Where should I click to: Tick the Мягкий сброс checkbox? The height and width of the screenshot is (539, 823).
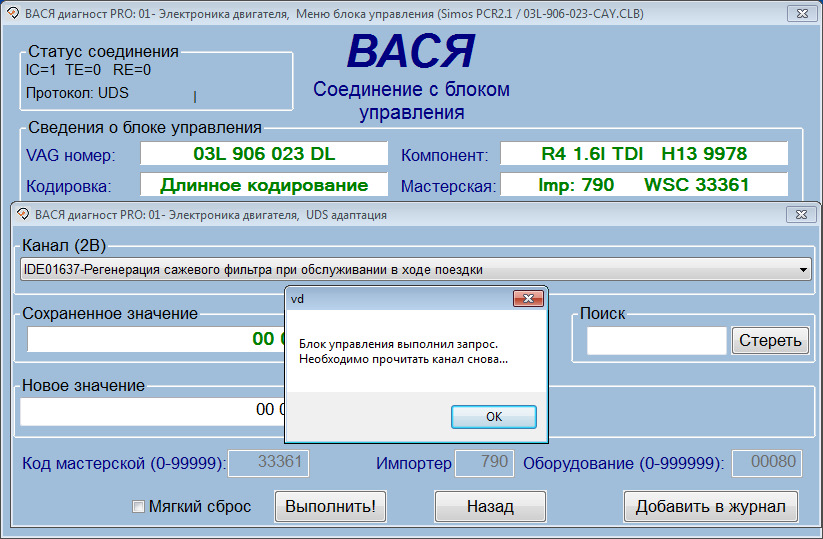pyautogui.click(x=138, y=506)
